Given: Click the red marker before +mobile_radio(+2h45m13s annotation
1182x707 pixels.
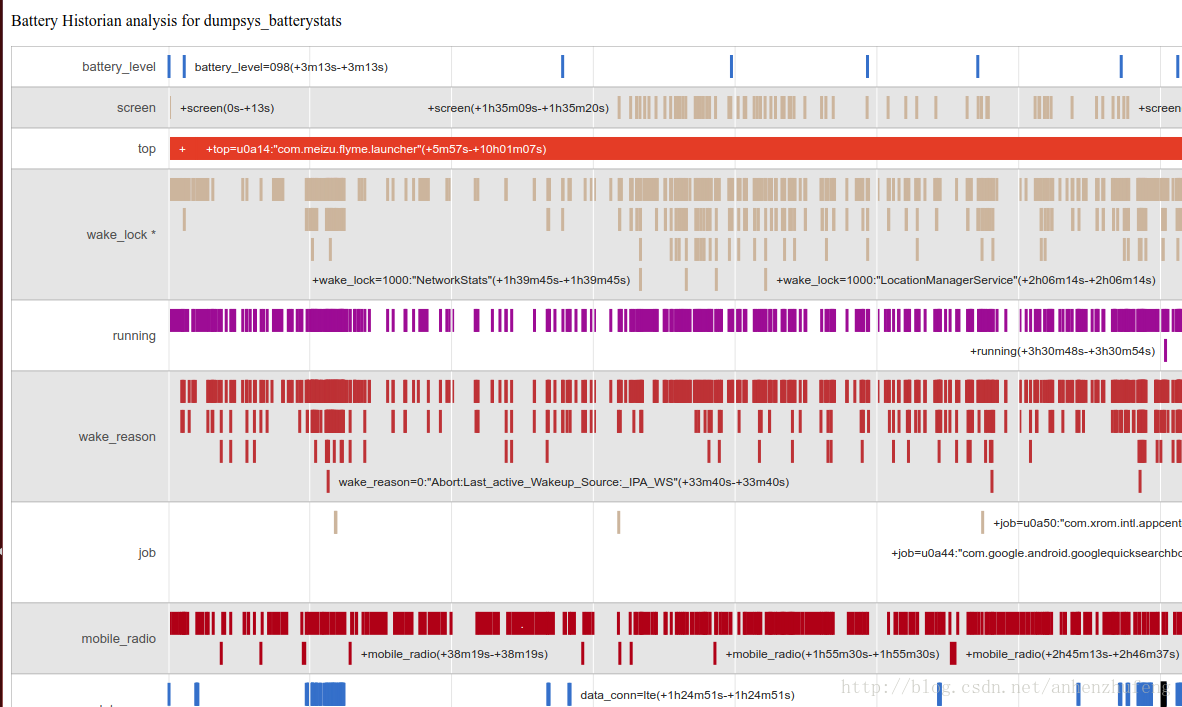Looking at the screenshot, I should (953, 653).
